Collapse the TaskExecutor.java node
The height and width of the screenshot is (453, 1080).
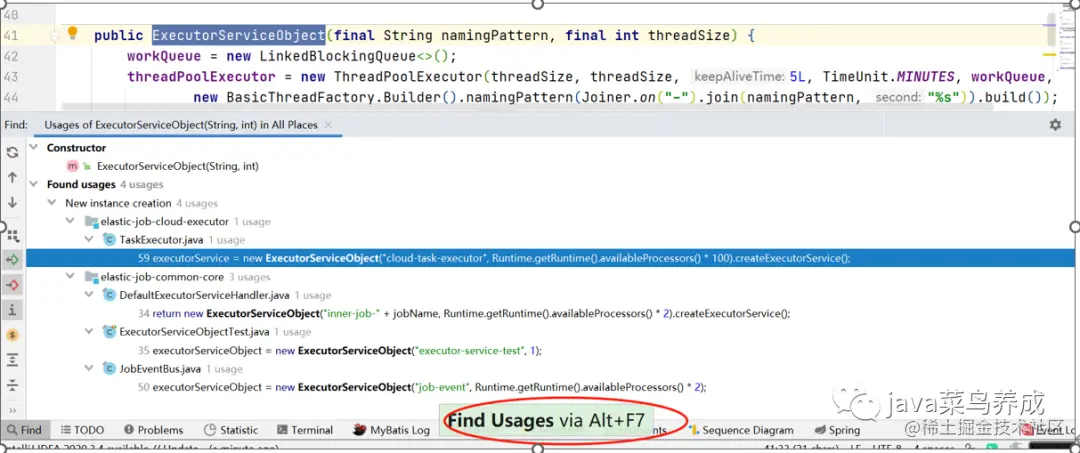[89, 240]
